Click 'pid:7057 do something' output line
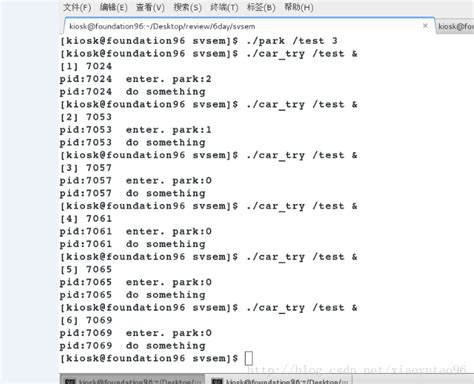 point(133,193)
